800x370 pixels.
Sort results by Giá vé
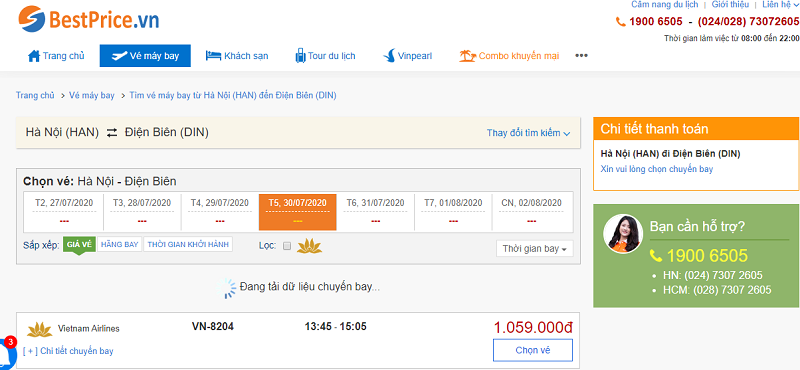click(x=79, y=244)
